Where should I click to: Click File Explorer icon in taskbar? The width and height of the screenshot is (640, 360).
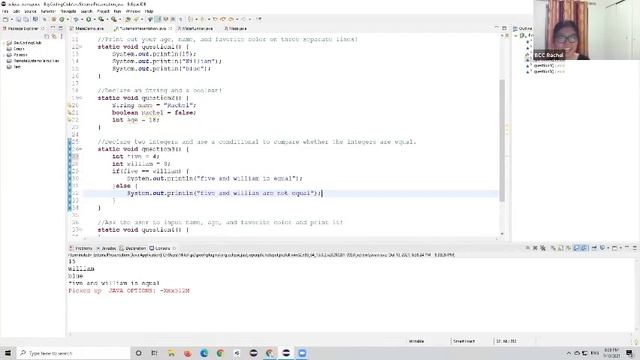[171, 353]
